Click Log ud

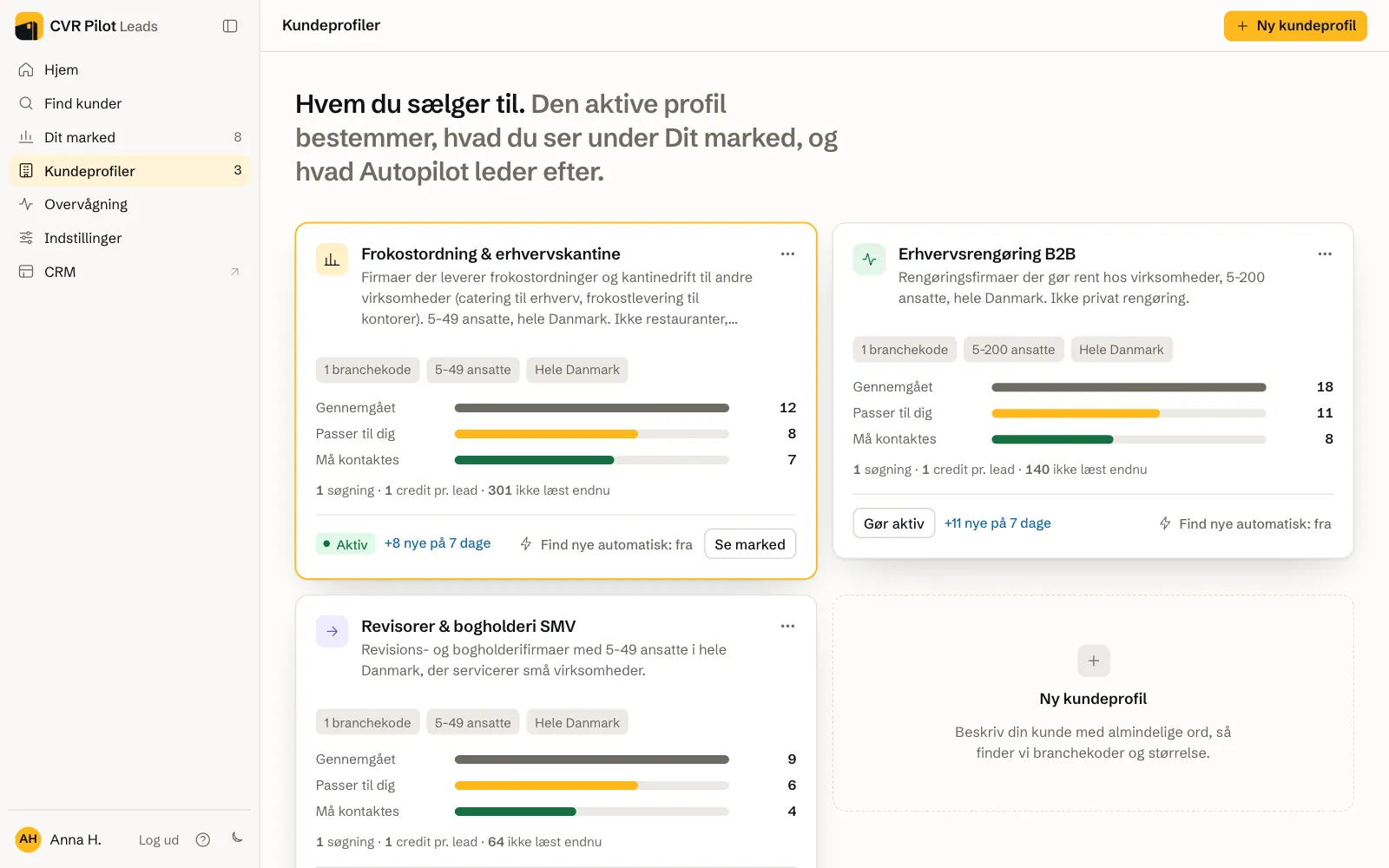(159, 840)
